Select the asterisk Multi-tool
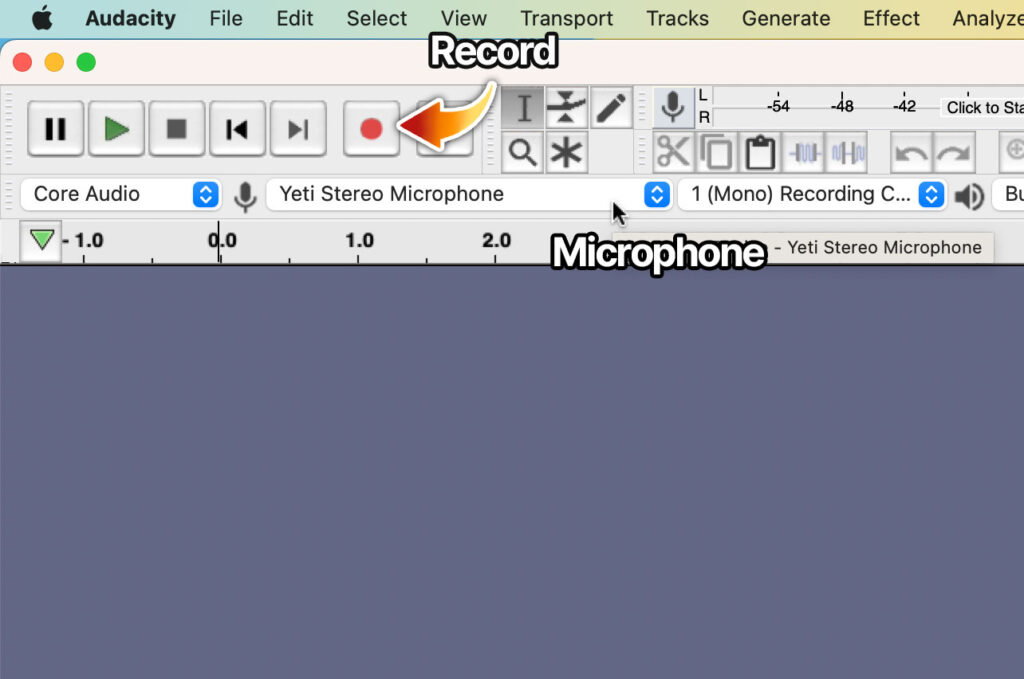 click(566, 153)
